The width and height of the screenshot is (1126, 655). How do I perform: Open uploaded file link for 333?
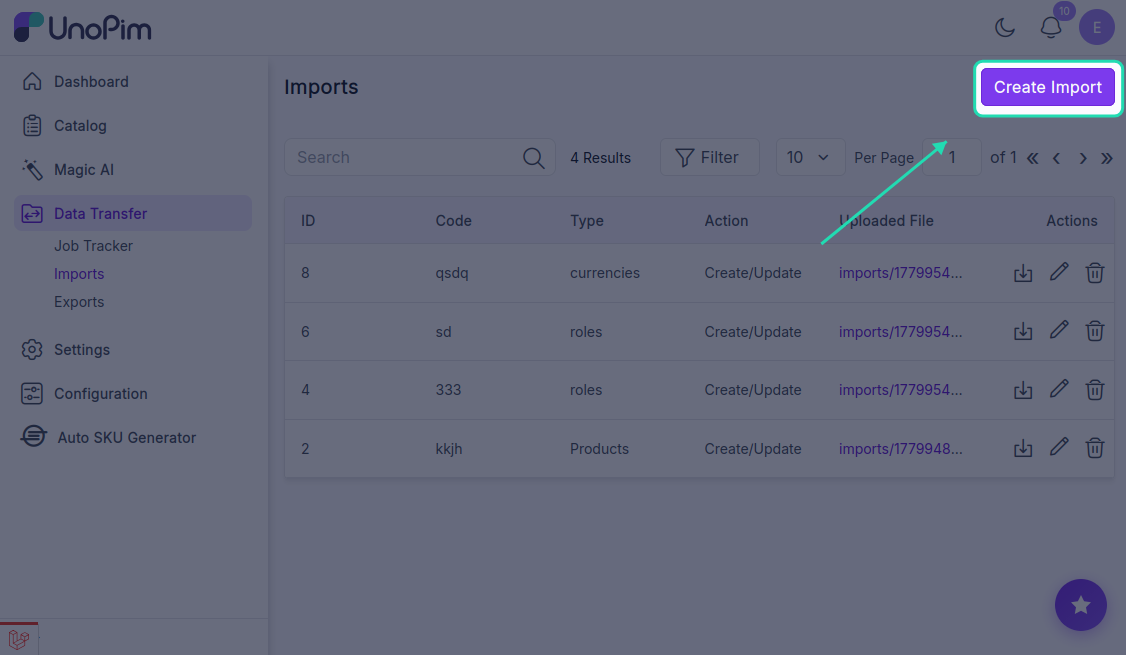(x=901, y=390)
